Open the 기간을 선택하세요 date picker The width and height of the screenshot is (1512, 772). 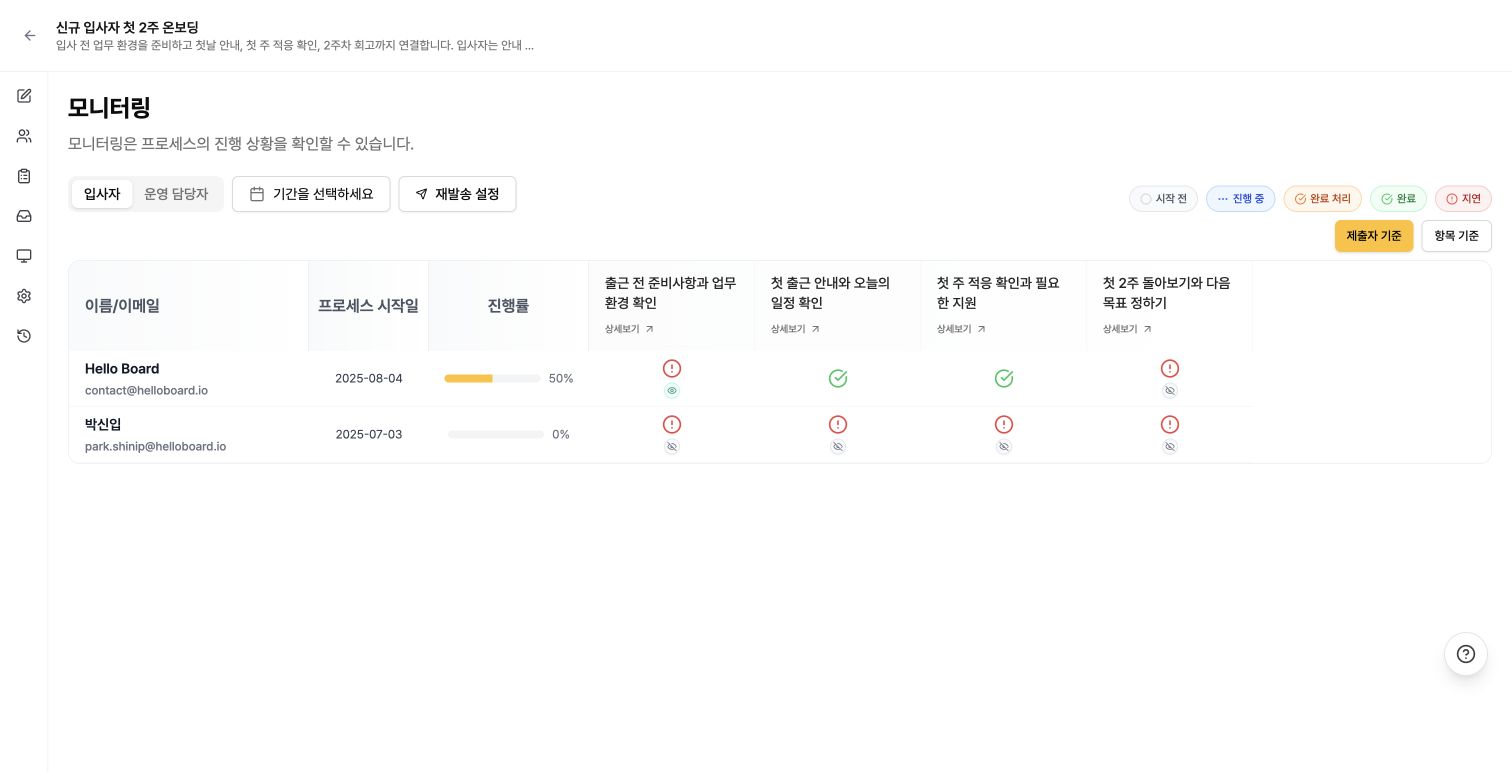(311, 194)
